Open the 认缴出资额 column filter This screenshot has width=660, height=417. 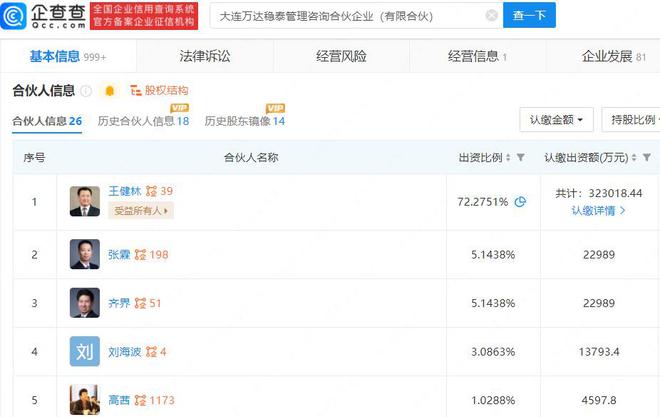(647, 157)
